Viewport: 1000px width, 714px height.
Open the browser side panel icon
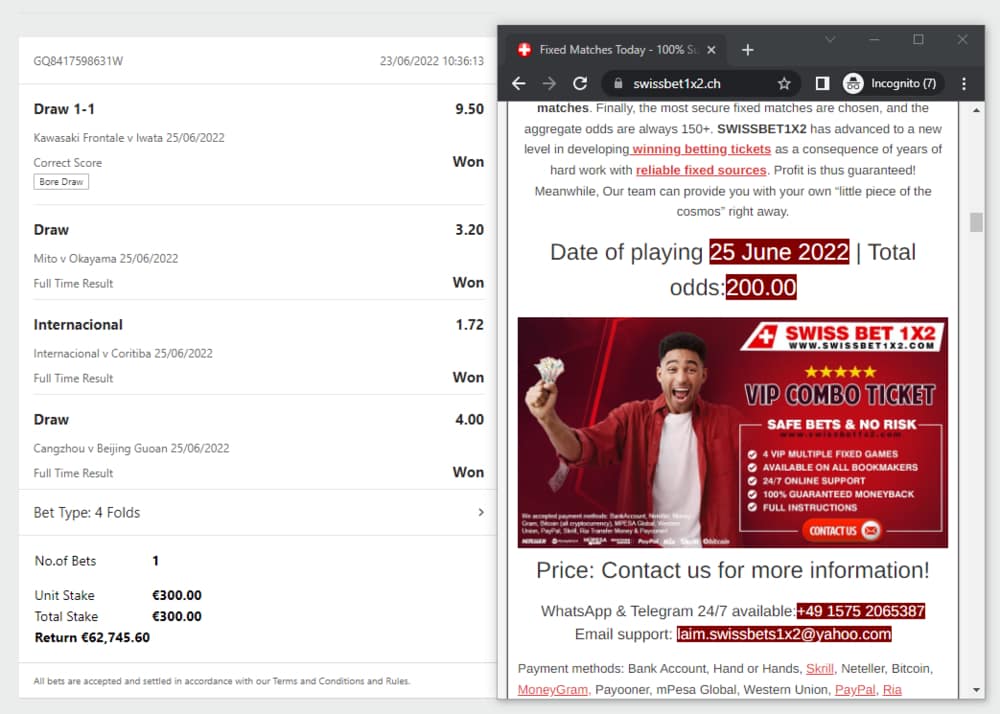[x=822, y=84]
